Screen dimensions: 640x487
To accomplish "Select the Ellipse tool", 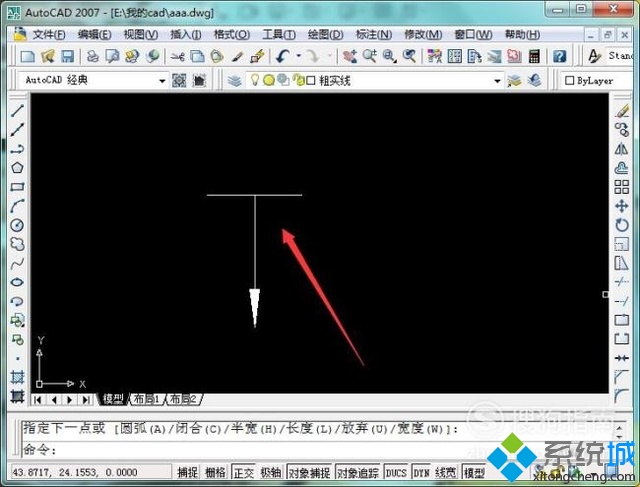I will 17,282.
